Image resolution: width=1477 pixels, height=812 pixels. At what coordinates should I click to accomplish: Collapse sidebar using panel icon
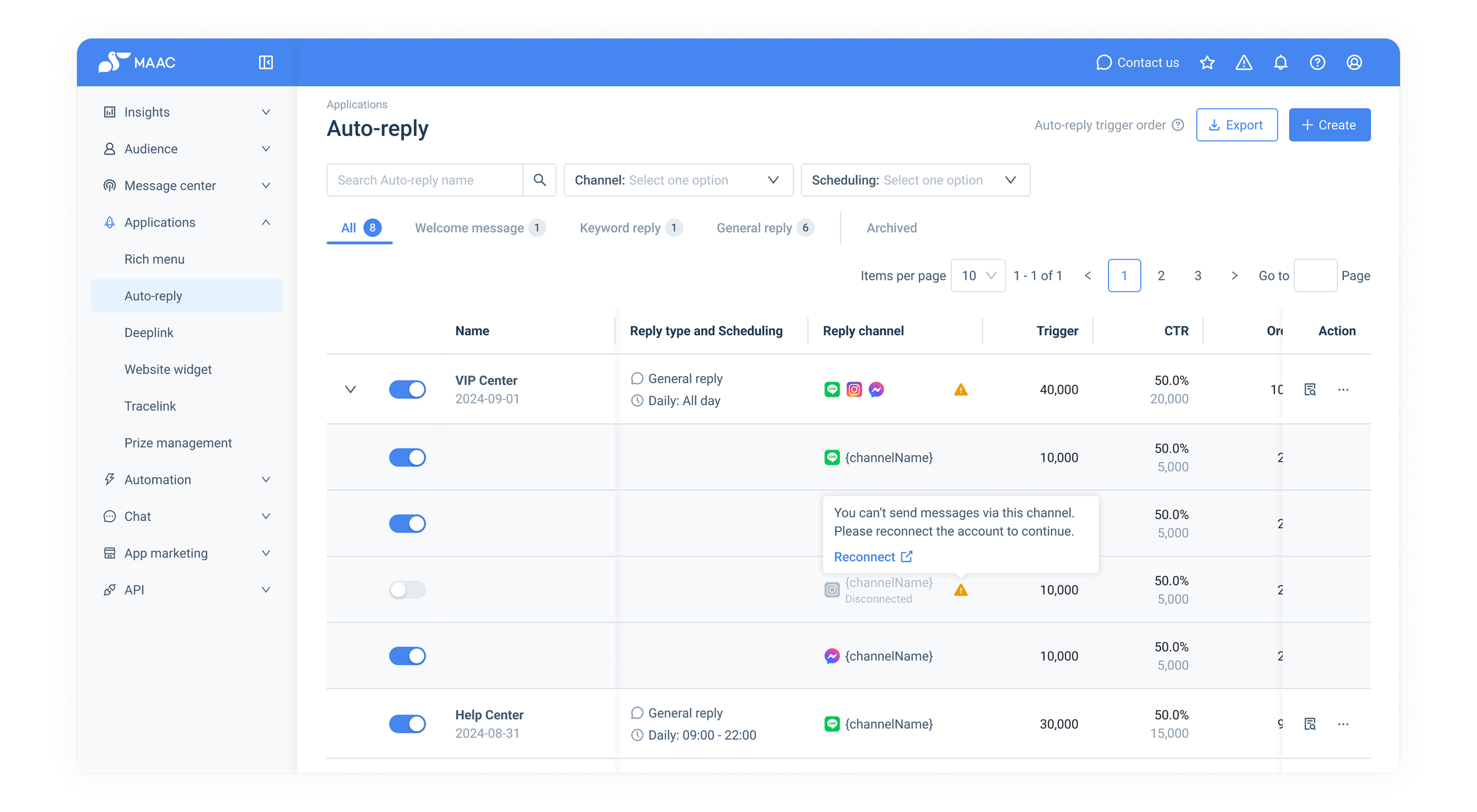[266, 63]
